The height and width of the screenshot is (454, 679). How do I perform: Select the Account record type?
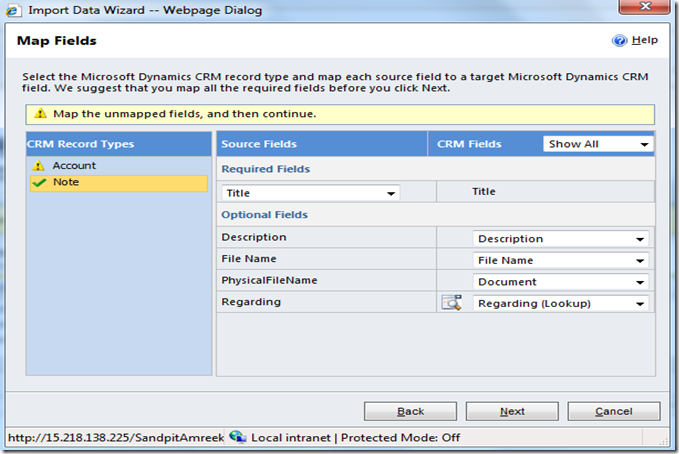(119, 165)
